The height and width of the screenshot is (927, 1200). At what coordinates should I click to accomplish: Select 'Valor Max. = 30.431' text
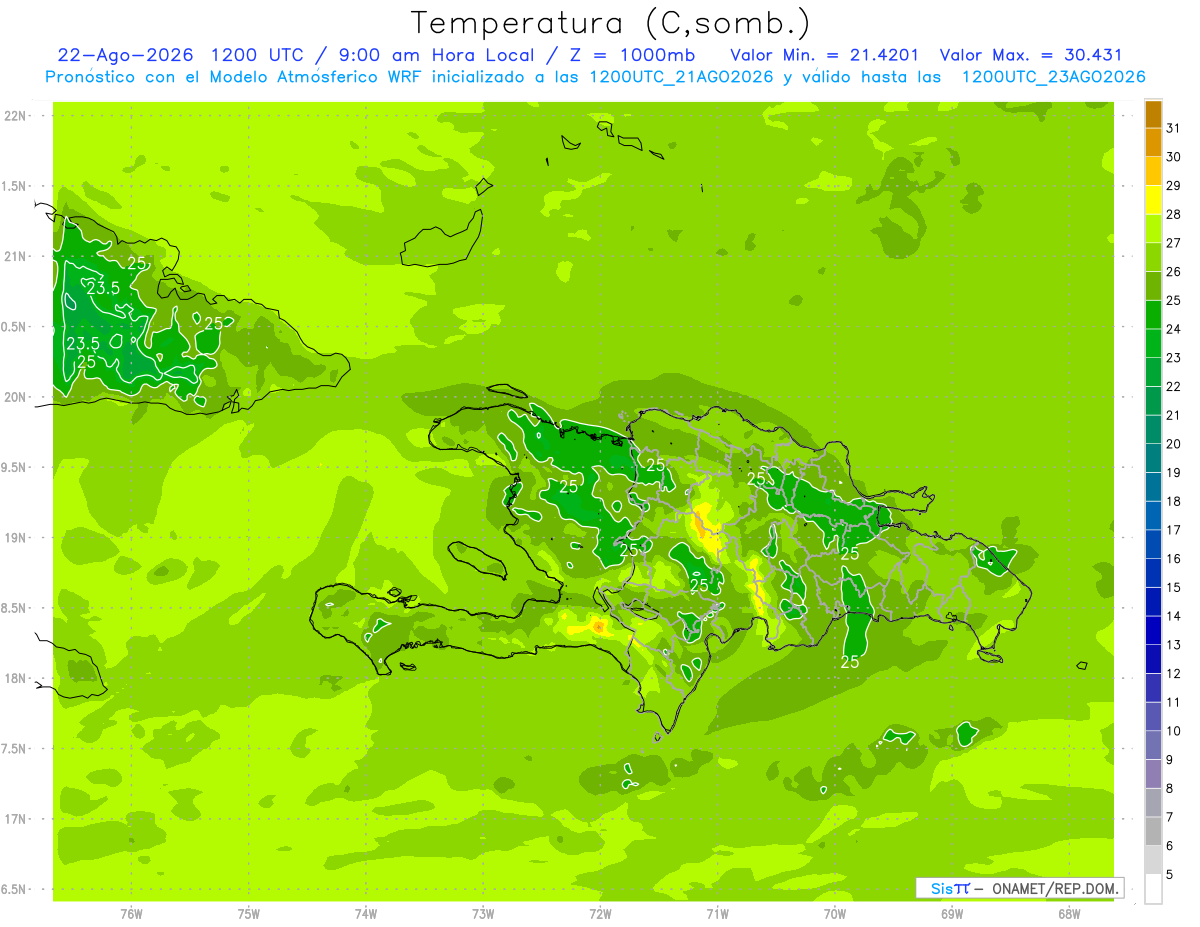(x=1032, y=55)
